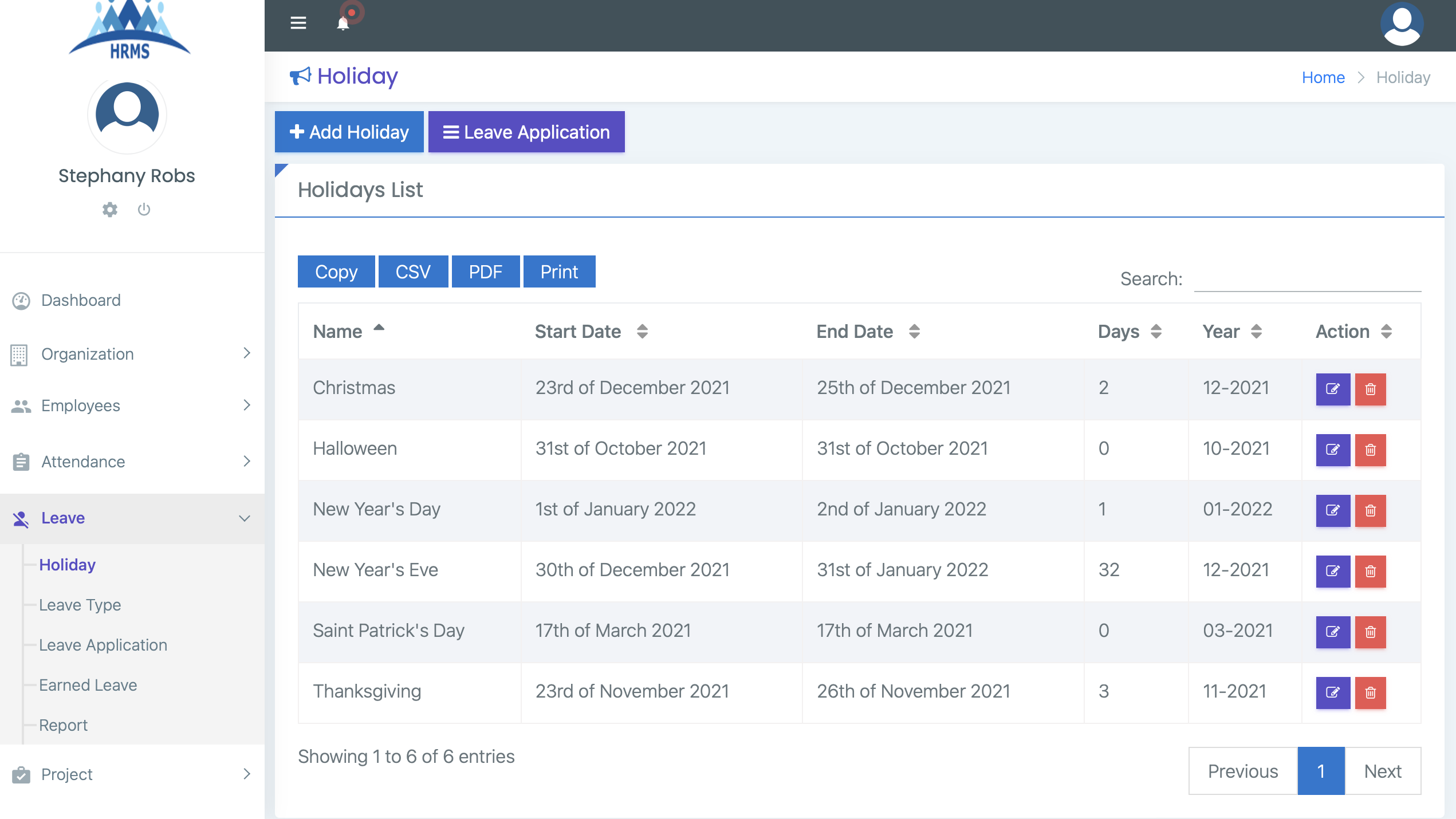This screenshot has height=819, width=1456.
Task: Click the Leave person icon in sidebar
Action: (x=21, y=519)
